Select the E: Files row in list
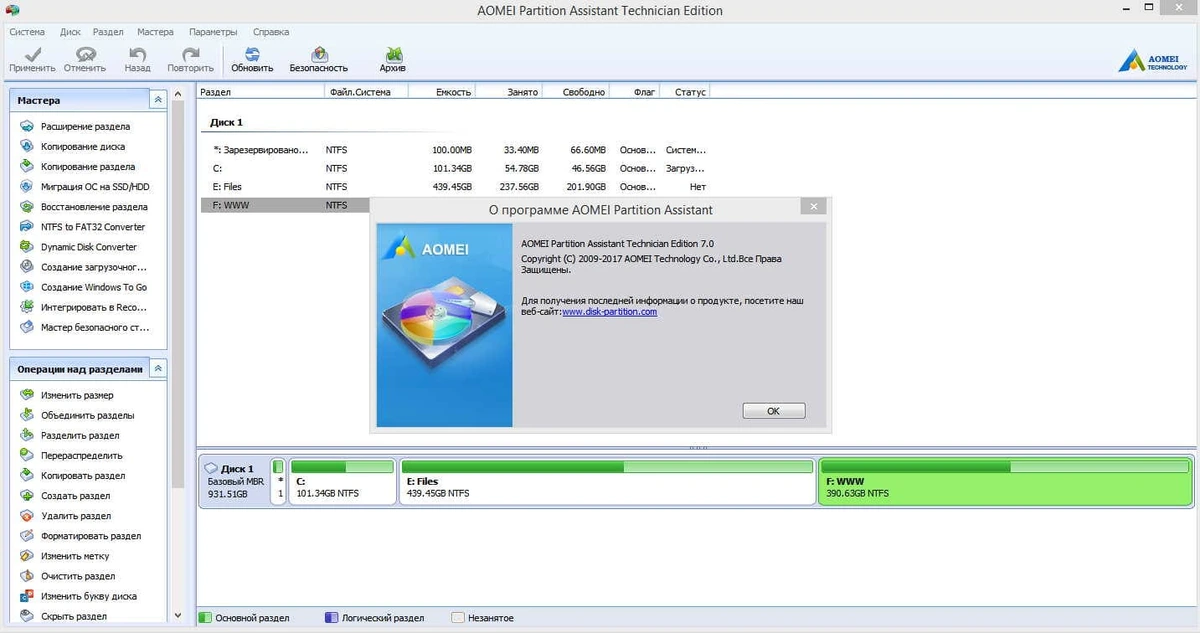 pos(454,187)
